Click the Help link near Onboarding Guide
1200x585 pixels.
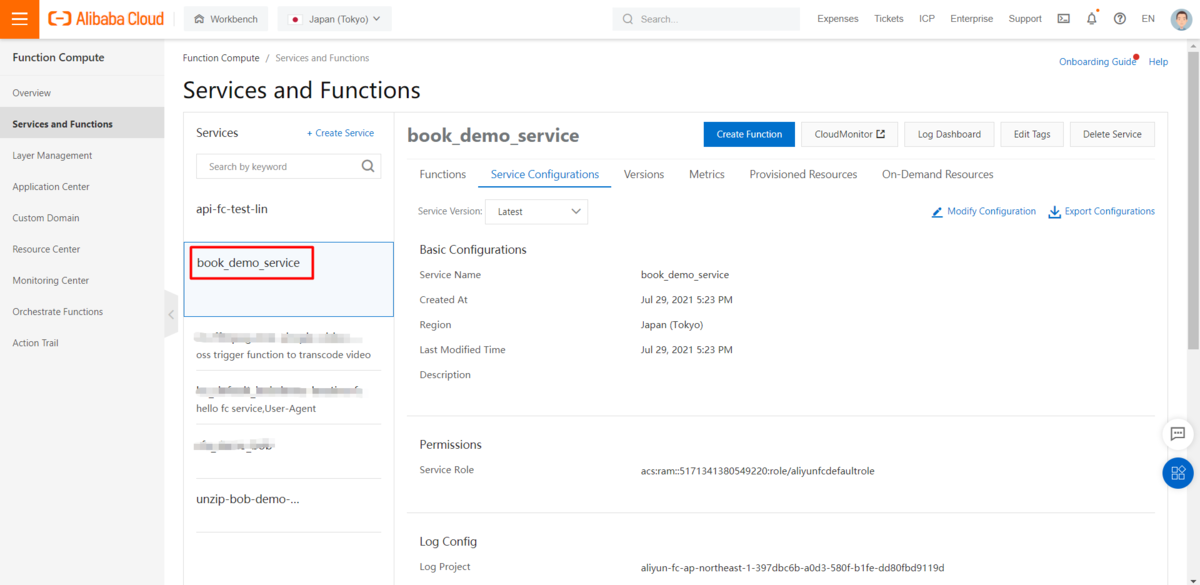click(1158, 62)
